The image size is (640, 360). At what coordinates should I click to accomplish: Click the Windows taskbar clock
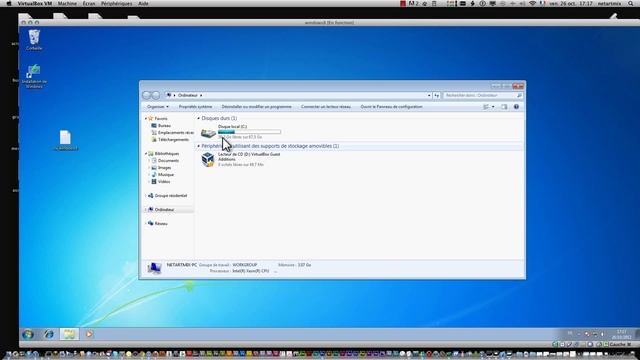(x=622, y=335)
